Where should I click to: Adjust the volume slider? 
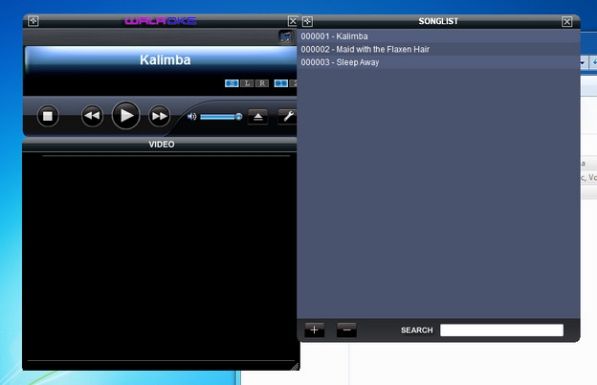coord(221,117)
